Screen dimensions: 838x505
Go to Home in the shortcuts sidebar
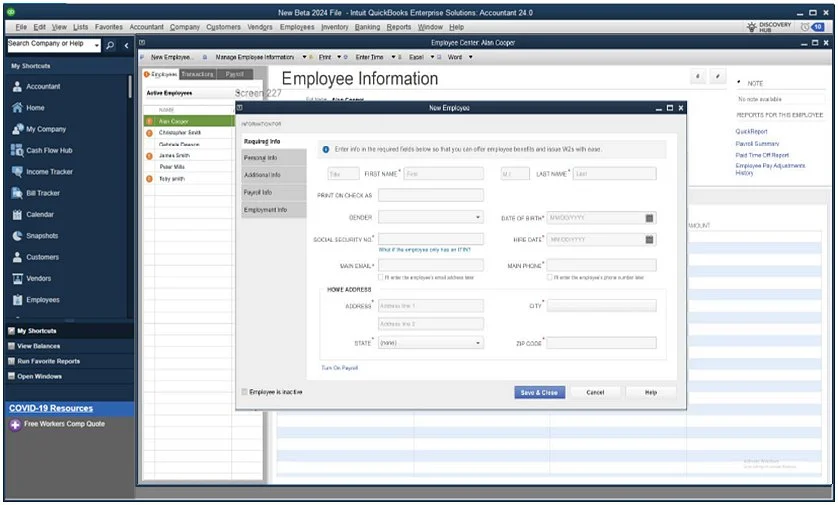pyautogui.click(x=28, y=107)
